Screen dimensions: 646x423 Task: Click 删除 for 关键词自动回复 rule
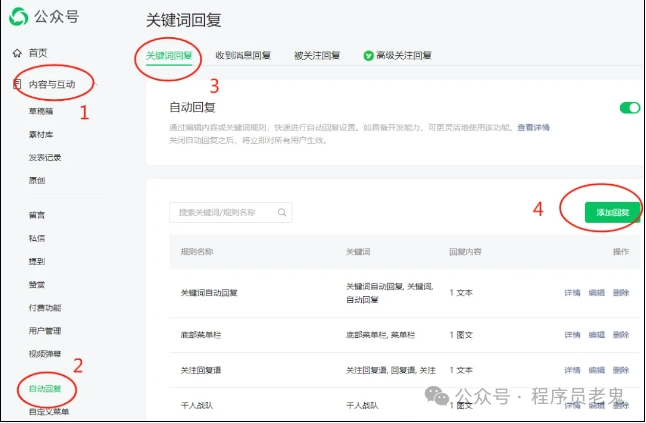point(621,293)
